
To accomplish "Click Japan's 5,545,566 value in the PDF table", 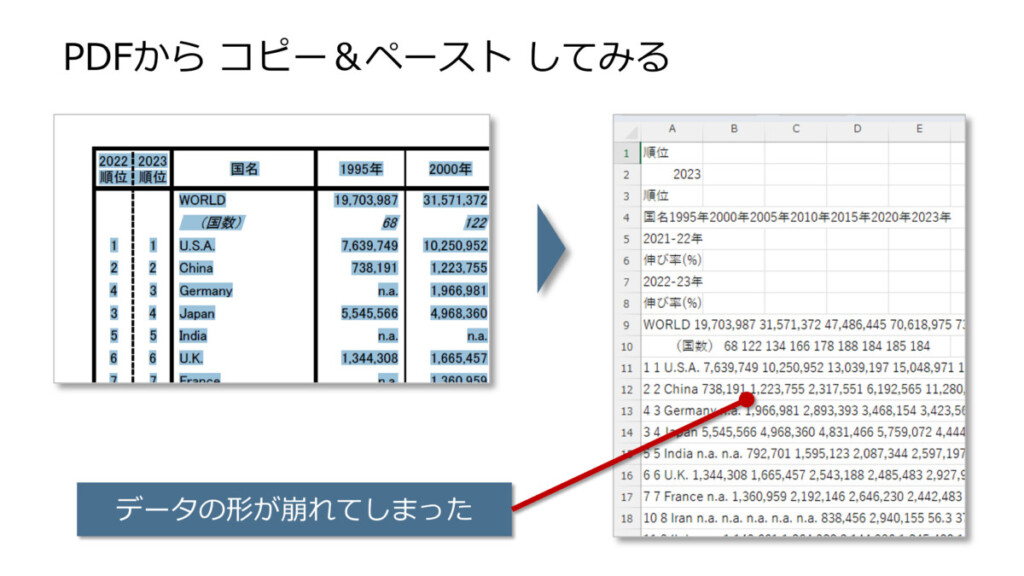I will pos(369,313).
